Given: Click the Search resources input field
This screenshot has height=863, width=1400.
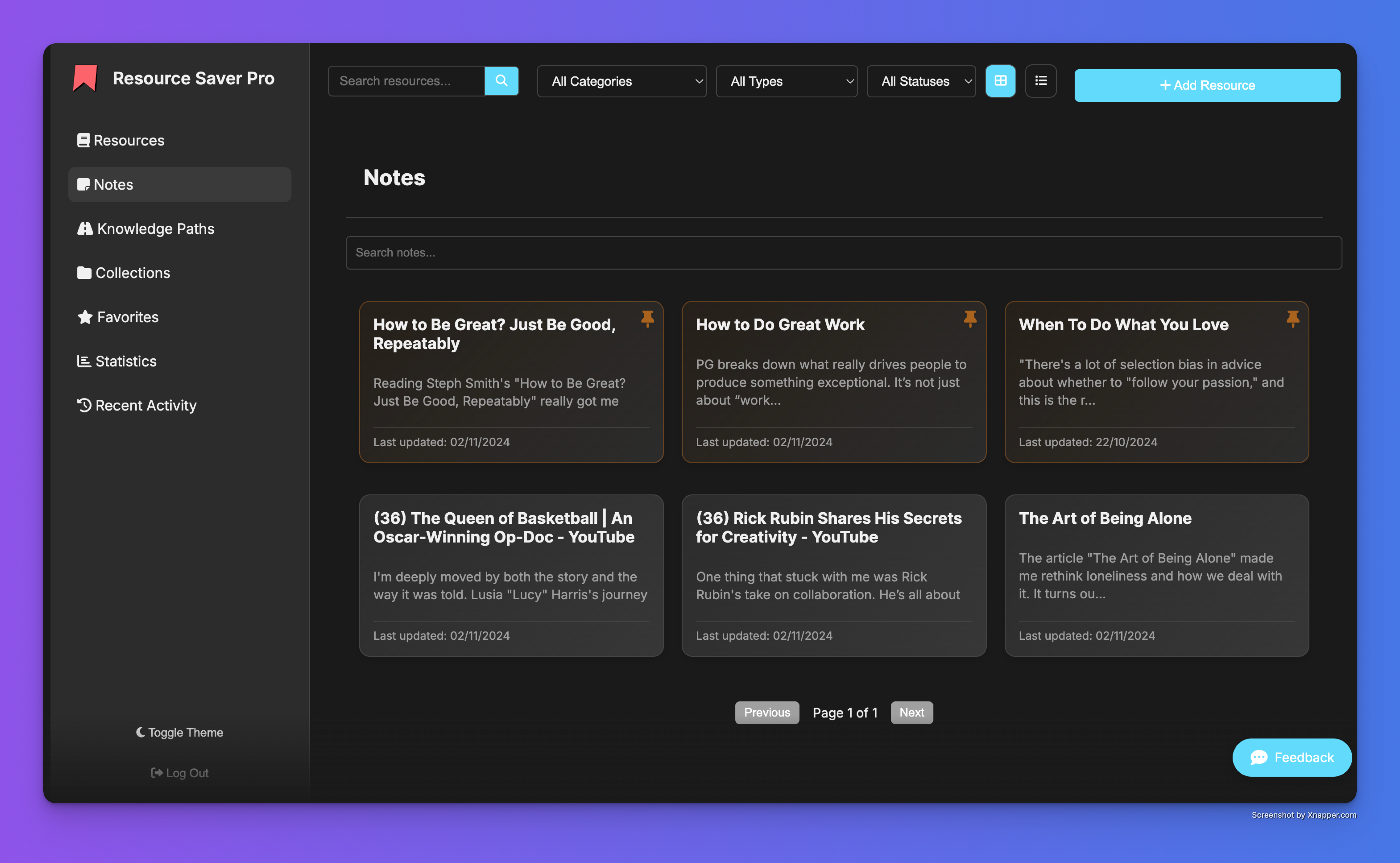Looking at the screenshot, I should pos(406,81).
